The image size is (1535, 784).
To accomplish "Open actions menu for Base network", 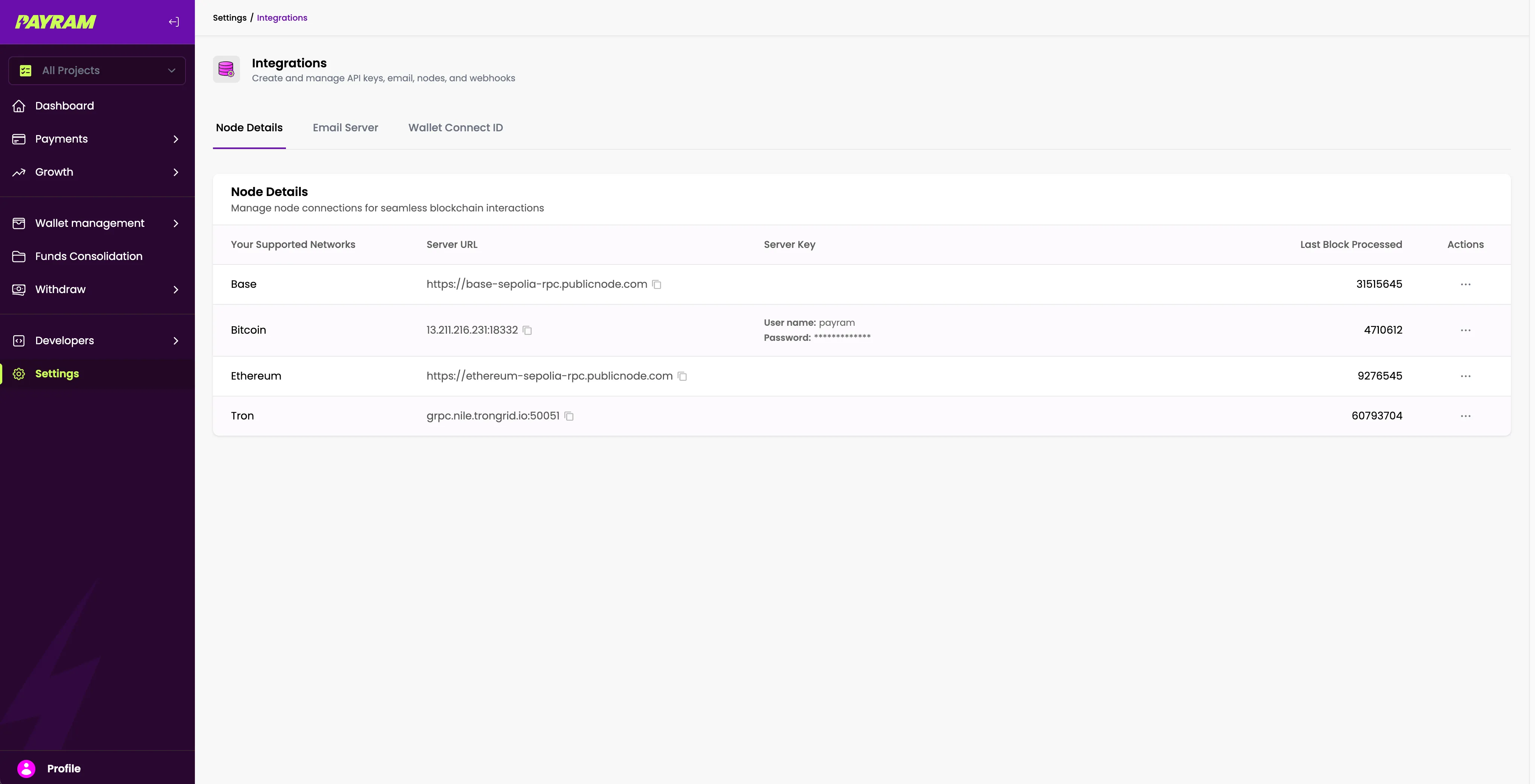I will [1465, 284].
